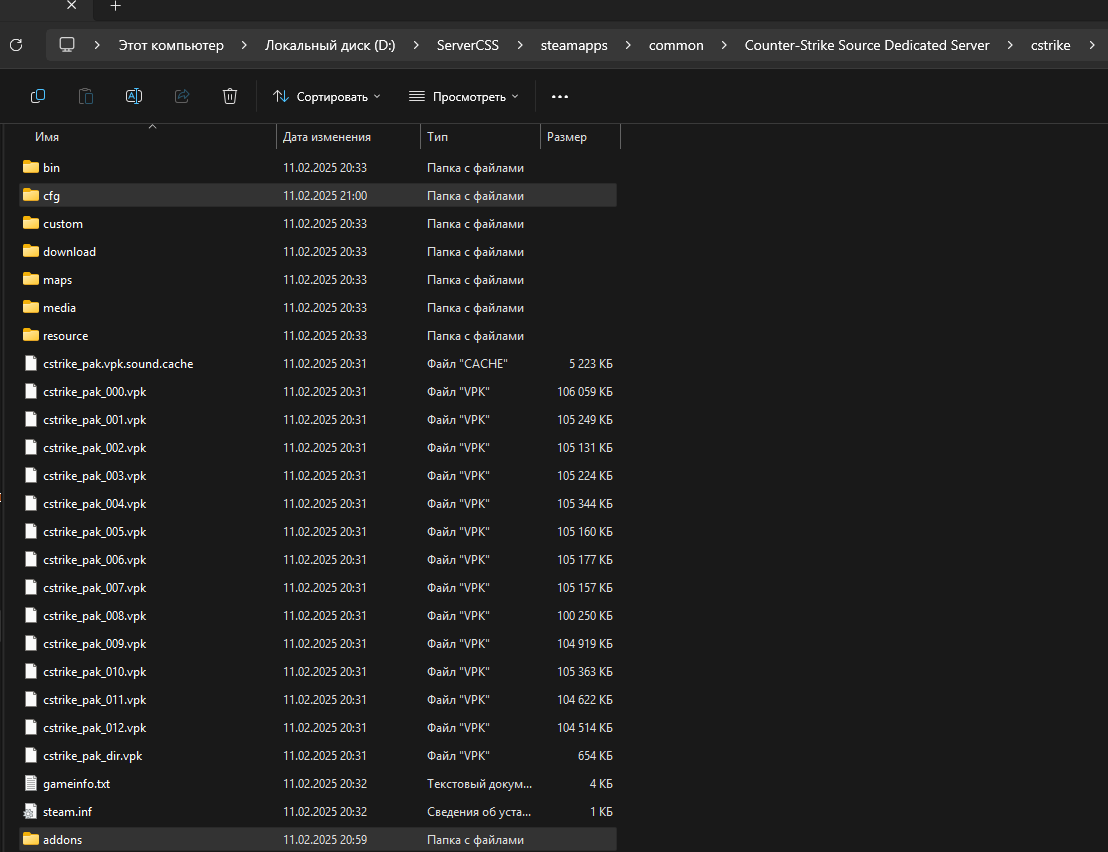1108x852 pixels.
Task: Select the cfg folder icon
Action: [30, 195]
